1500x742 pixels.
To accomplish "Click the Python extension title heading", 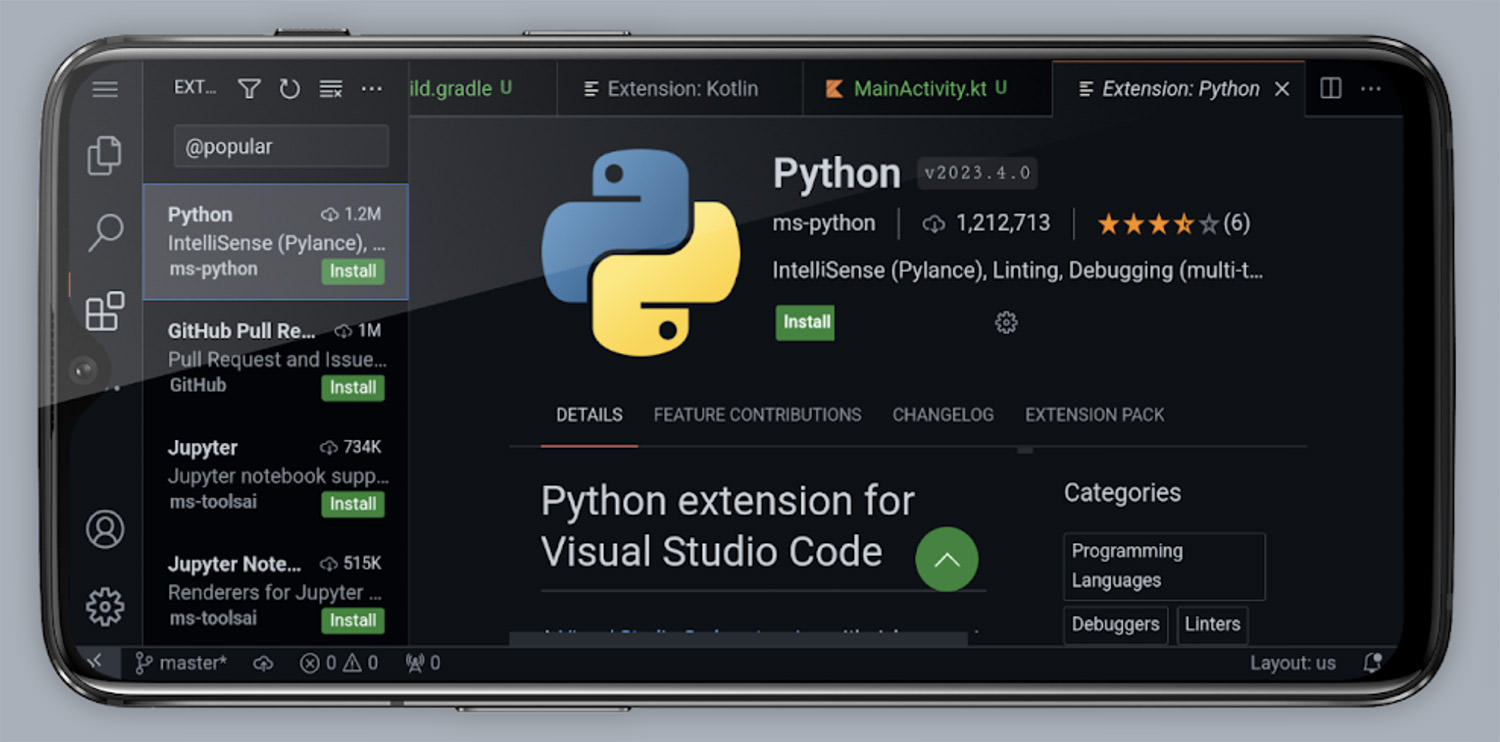I will tap(837, 174).
